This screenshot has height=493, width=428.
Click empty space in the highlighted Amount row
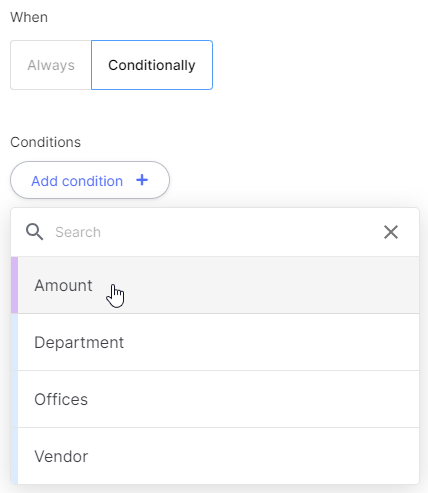click(x=267, y=285)
